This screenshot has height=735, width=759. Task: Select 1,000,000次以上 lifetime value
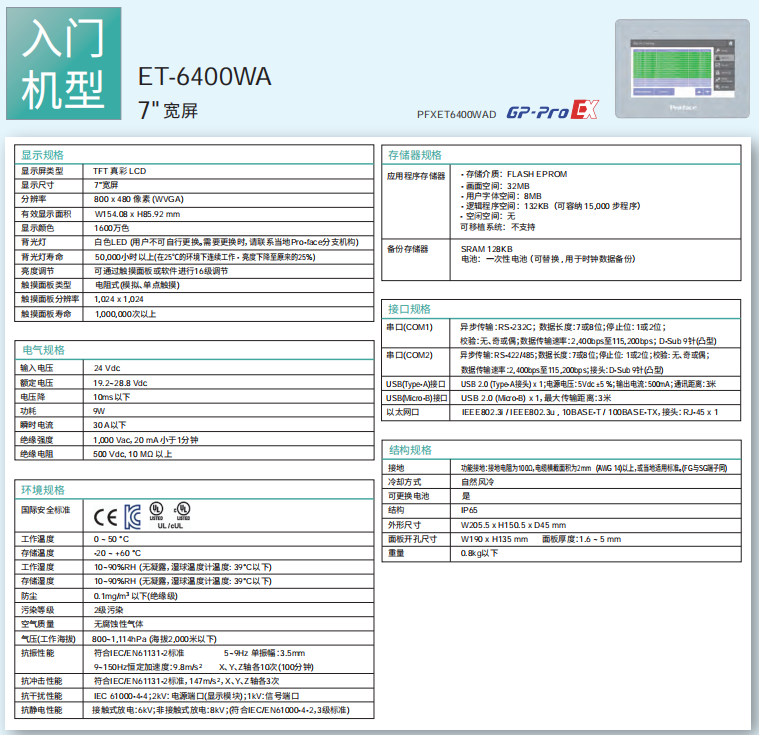tap(125, 314)
